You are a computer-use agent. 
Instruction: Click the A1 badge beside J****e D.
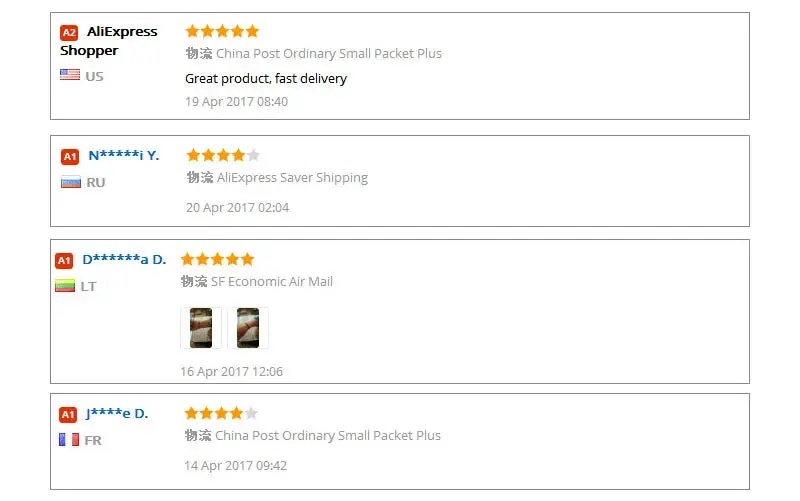[68, 414]
